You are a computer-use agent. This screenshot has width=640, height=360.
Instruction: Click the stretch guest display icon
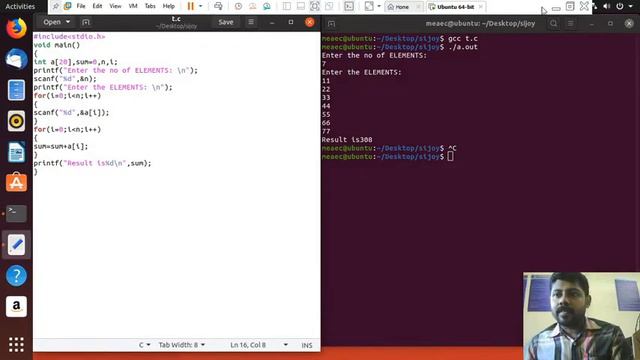pyautogui.click(x=369, y=6)
